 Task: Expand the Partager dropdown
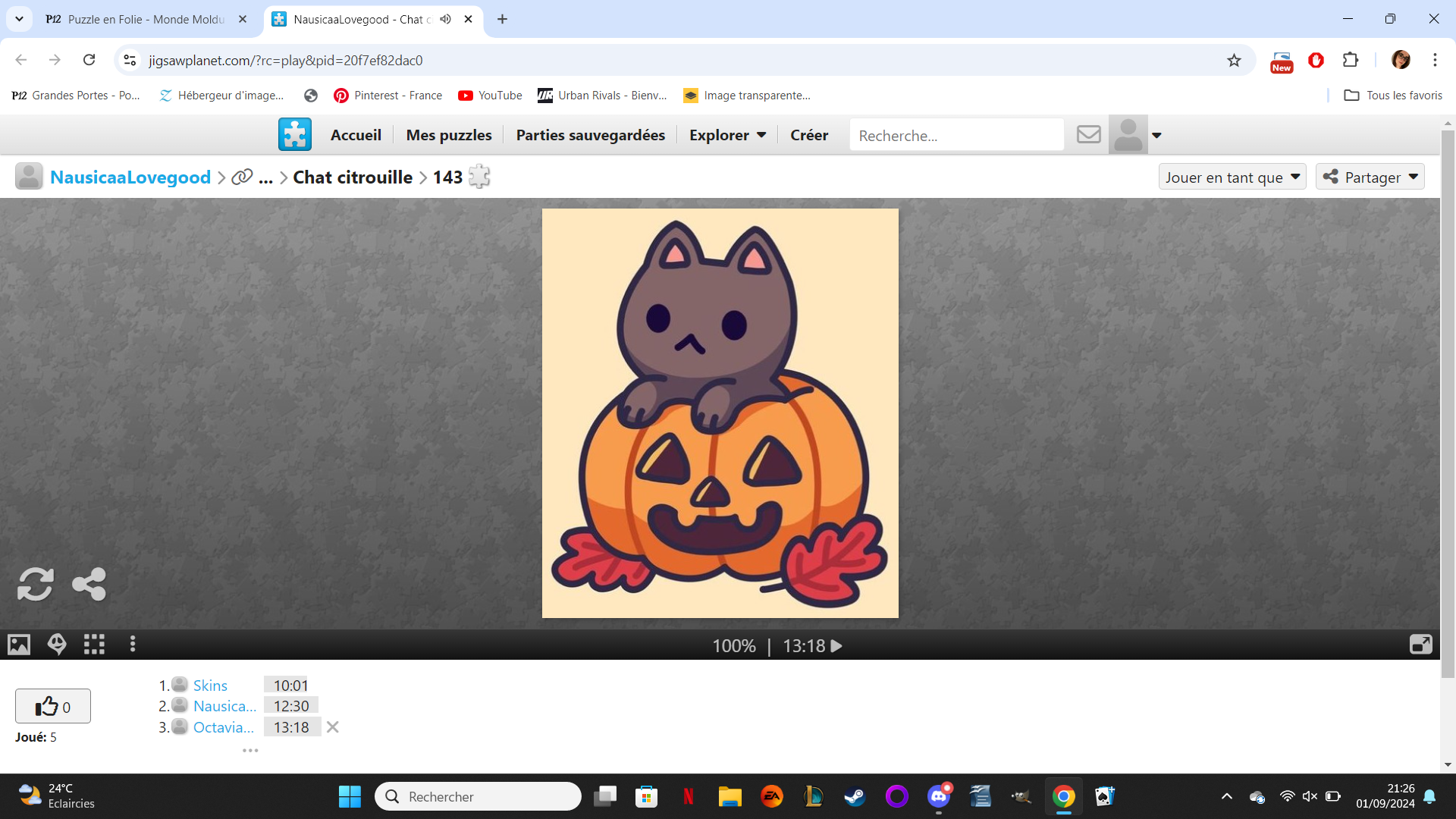(x=1370, y=177)
